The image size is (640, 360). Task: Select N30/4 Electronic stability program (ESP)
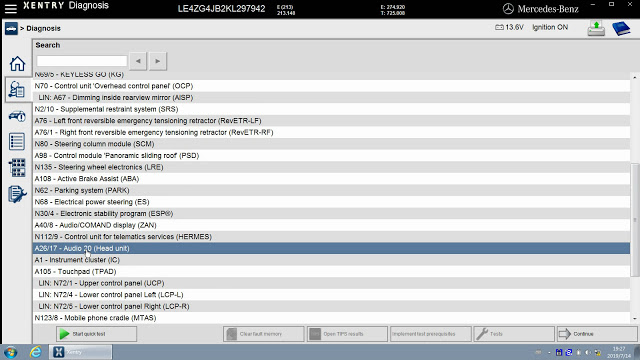tap(331, 213)
